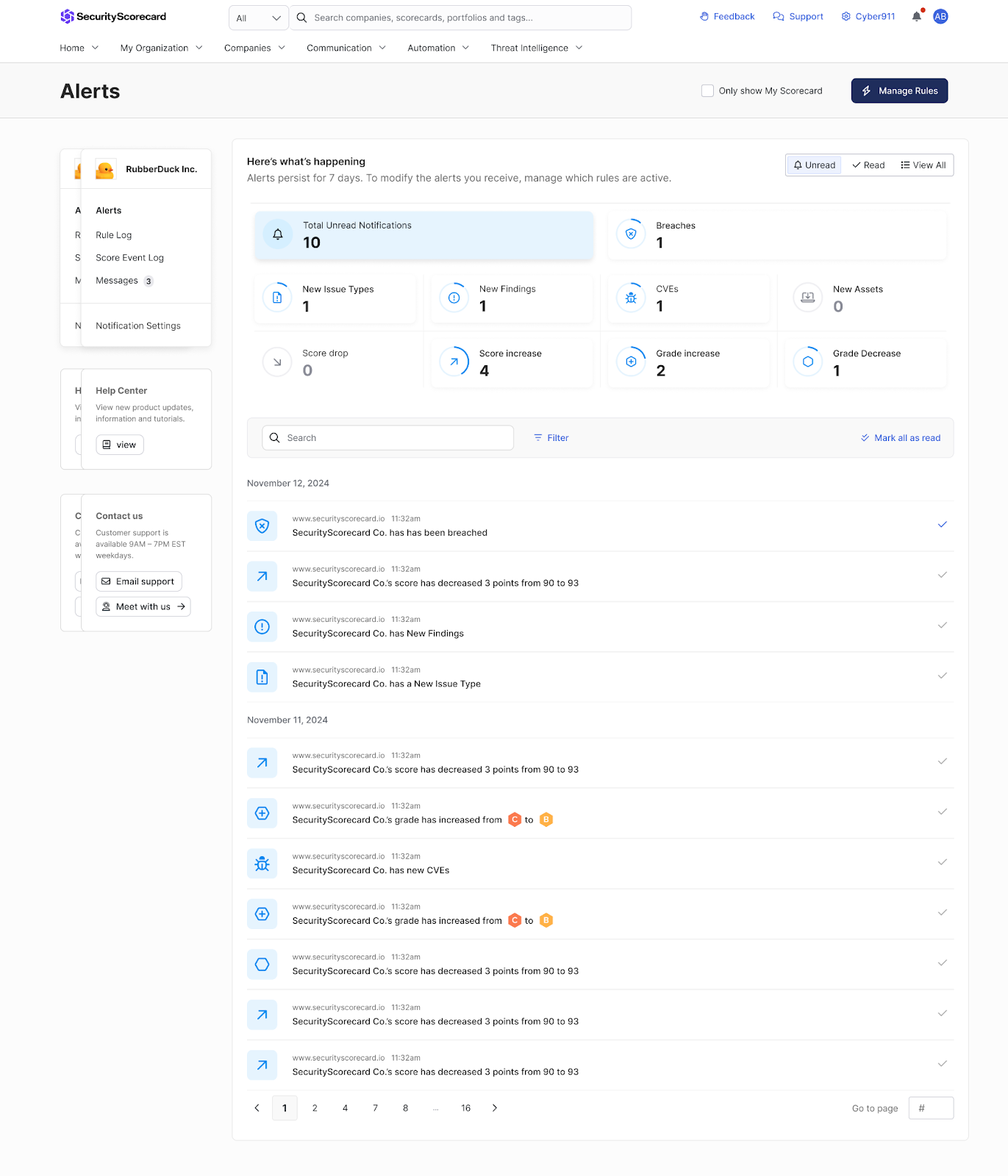
Task: Select the New Findings card icon
Action: [454, 298]
